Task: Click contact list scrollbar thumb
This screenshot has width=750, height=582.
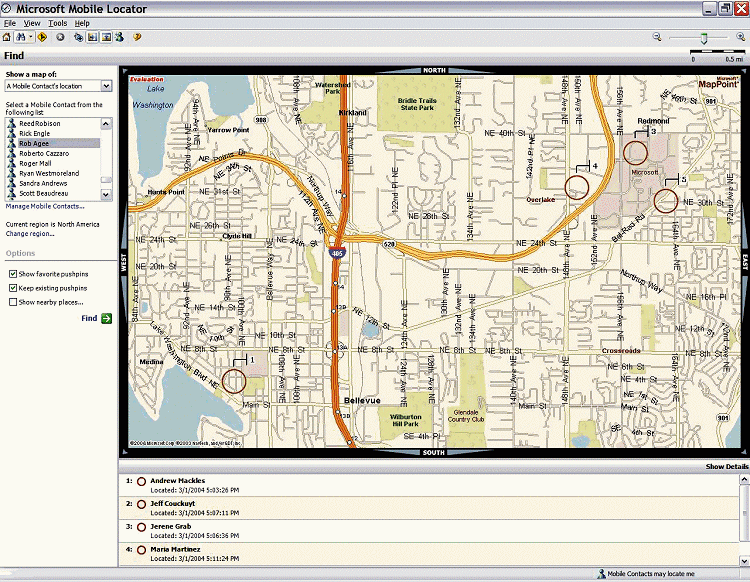Action: tap(106, 180)
